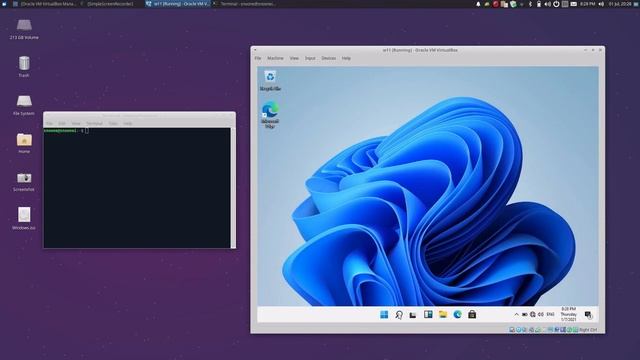Open the Terminal window's Terminal menu

(94, 123)
